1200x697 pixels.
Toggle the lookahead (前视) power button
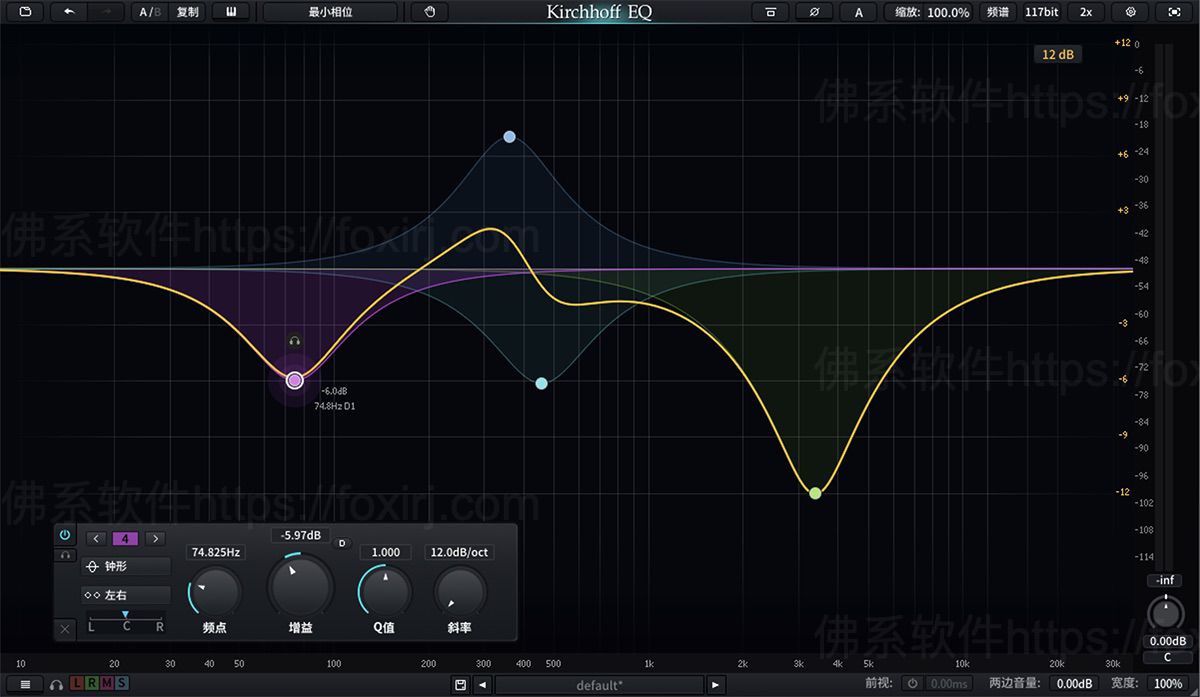click(912, 684)
